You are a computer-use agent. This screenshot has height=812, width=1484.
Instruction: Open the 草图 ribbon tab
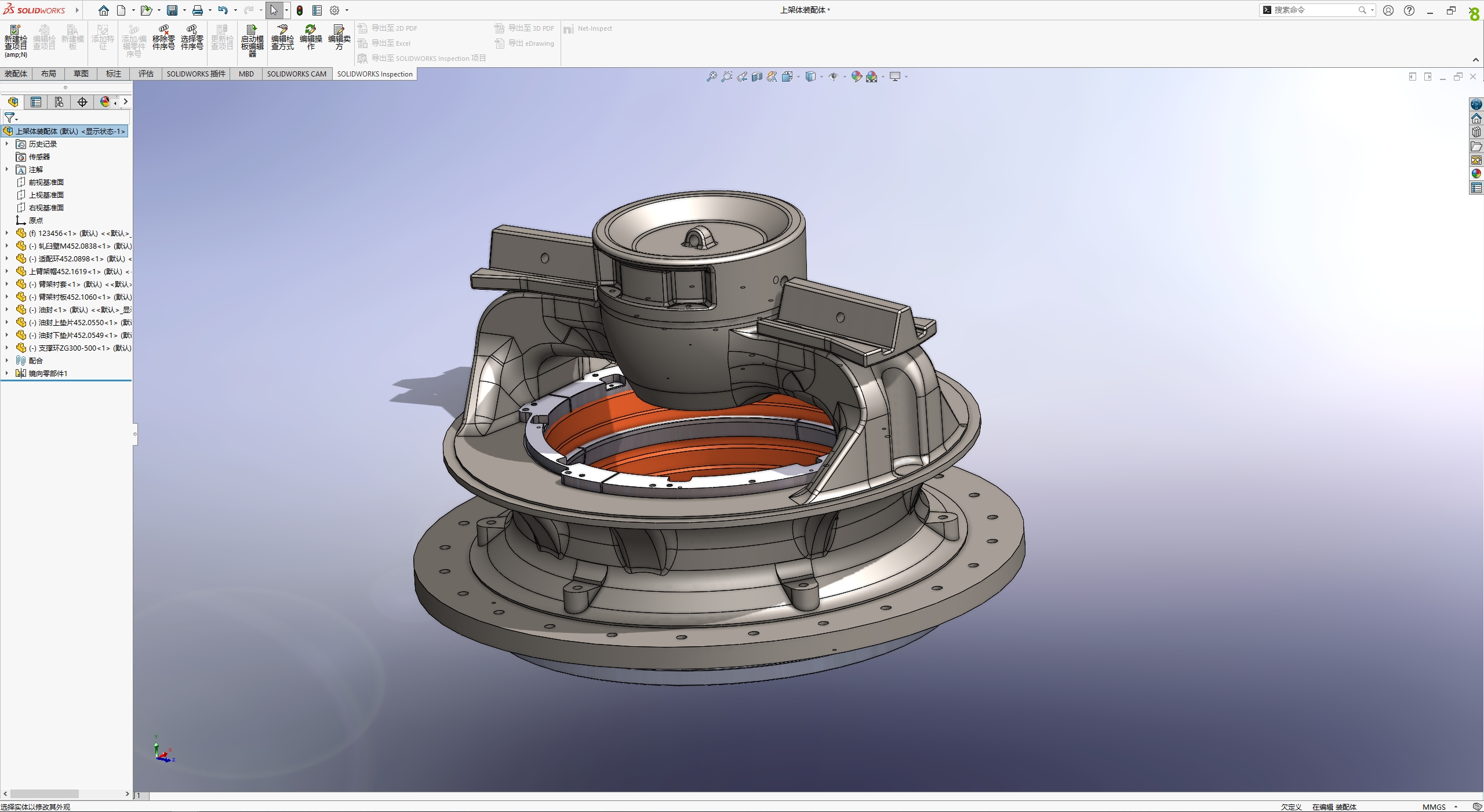[x=81, y=74]
